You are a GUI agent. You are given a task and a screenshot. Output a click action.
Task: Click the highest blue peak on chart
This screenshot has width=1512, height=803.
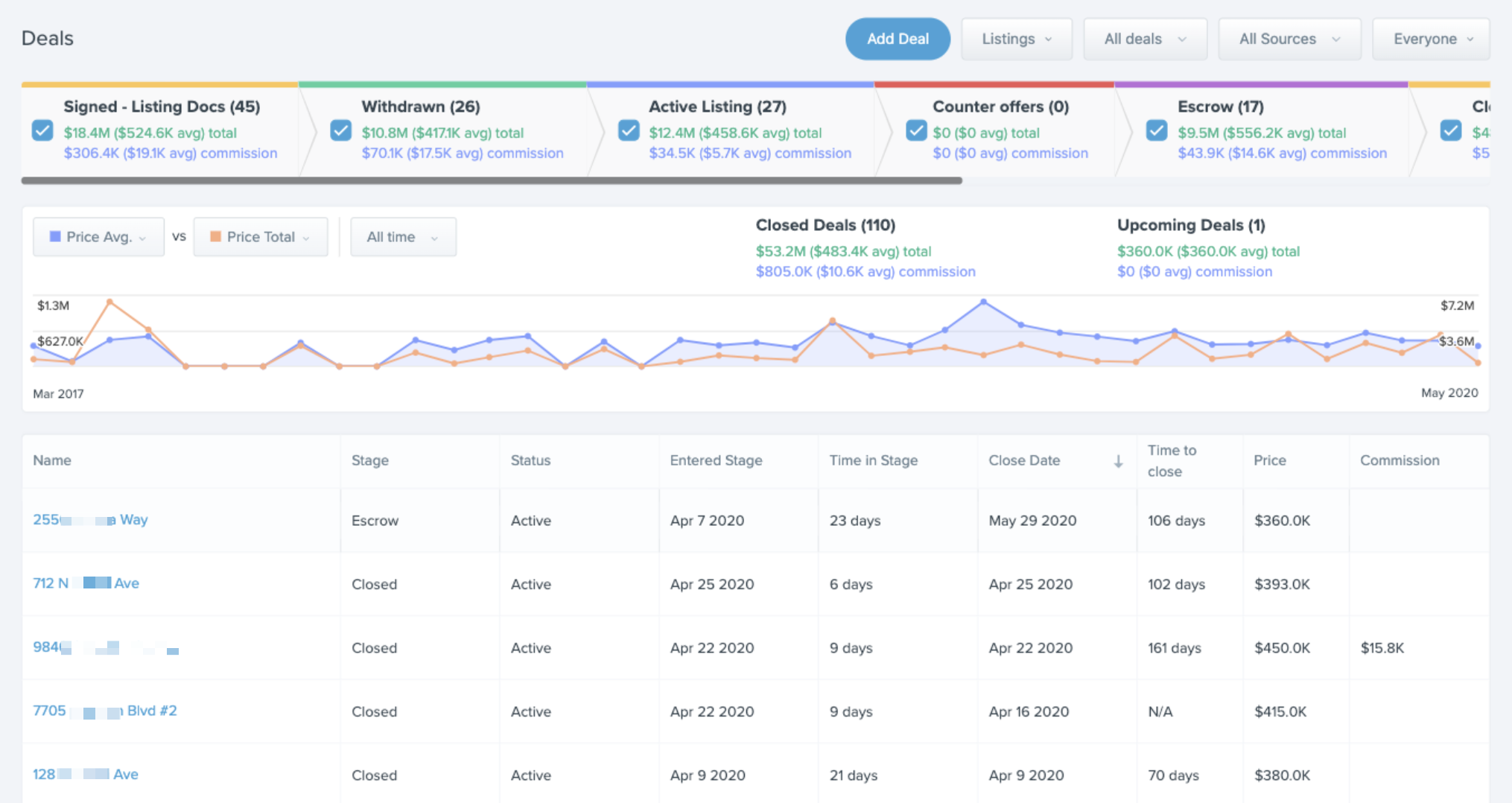click(x=983, y=302)
